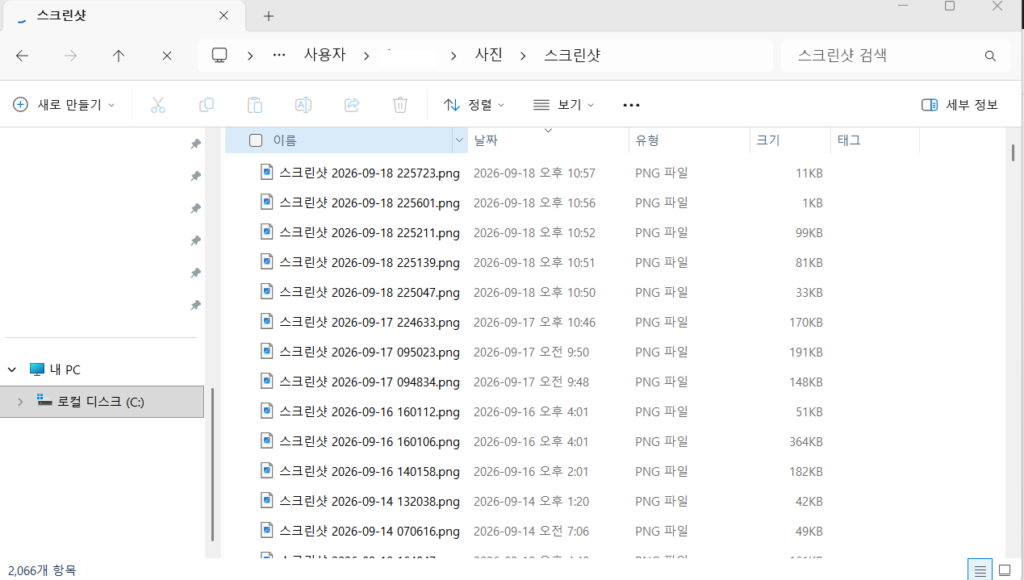
Task: Click the first pin icon in sidebar
Action: (x=195, y=144)
